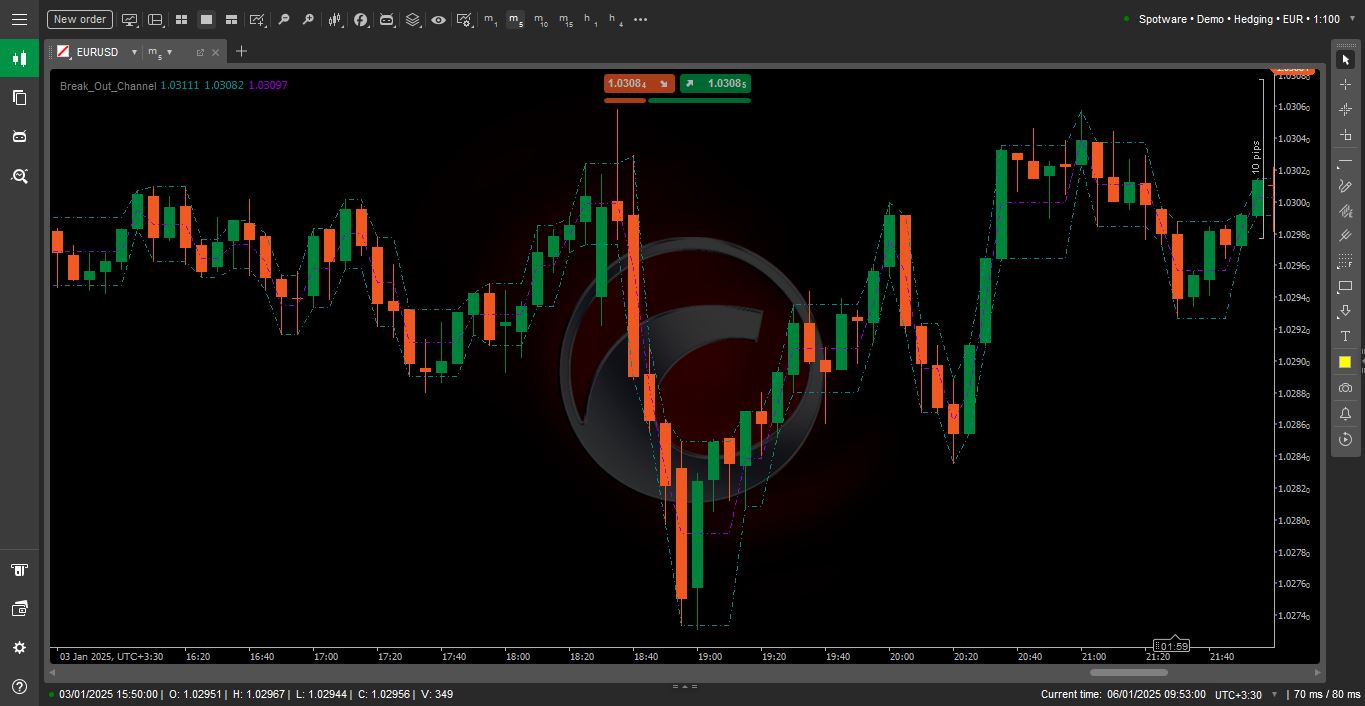The width and height of the screenshot is (1365, 706).
Task: Toggle chart objects visibility with the eye icon
Action: 438,19
